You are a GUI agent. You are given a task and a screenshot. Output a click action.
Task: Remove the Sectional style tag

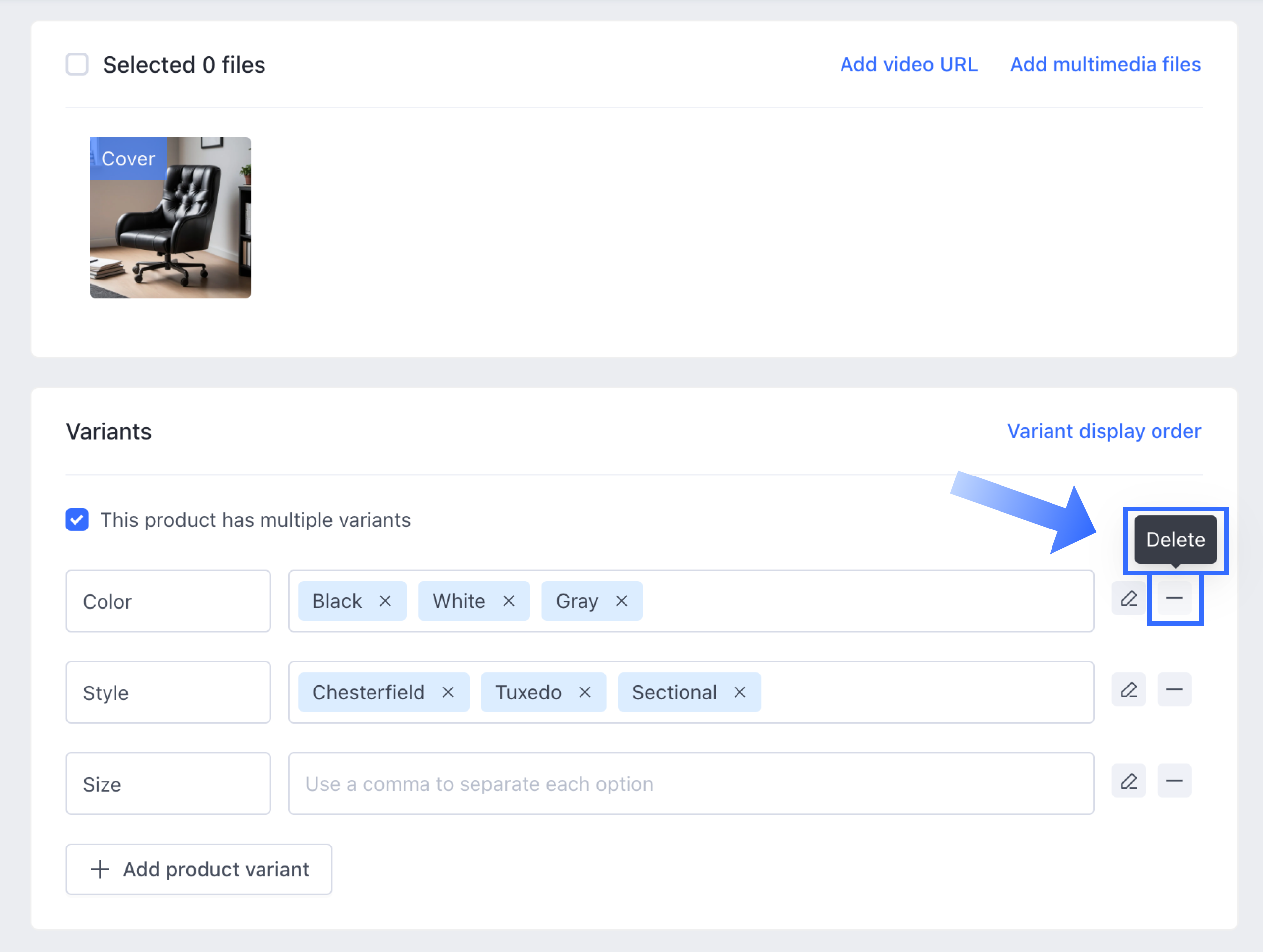tap(739, 692)
